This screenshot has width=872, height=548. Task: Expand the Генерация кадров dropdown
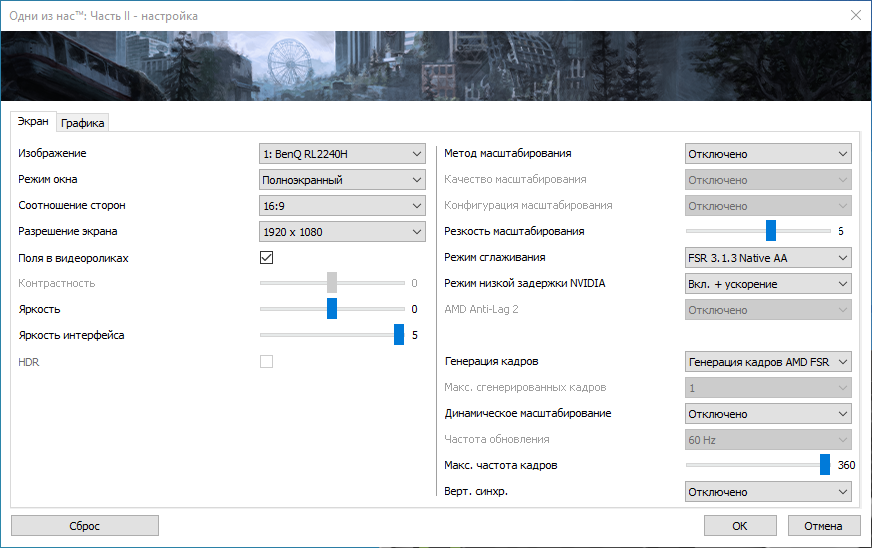(x=768, y=362)
